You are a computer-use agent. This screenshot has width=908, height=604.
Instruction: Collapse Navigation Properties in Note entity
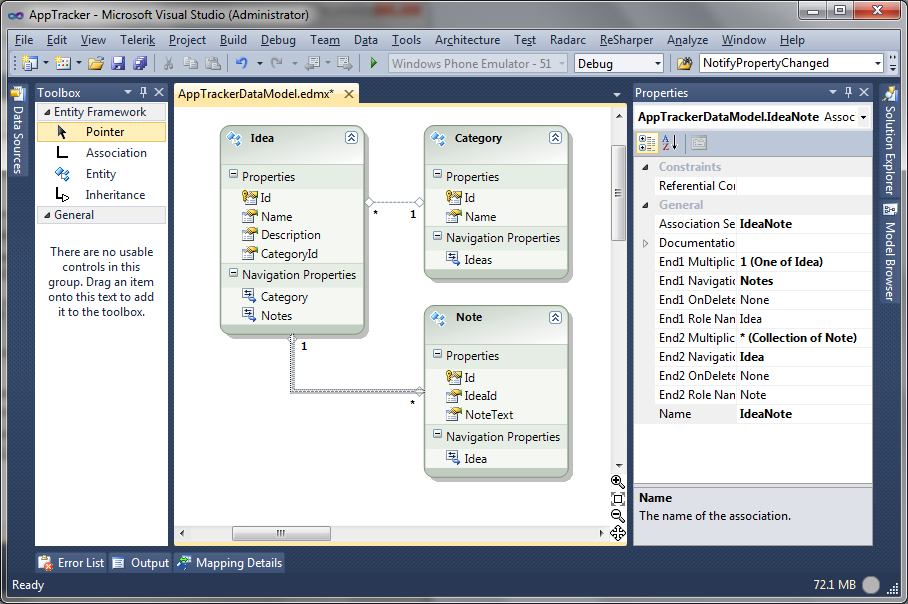[x=437, y=434]
